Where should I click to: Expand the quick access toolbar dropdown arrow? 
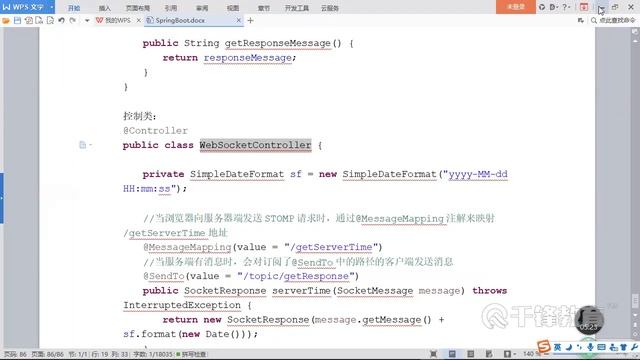pos(87,20)
